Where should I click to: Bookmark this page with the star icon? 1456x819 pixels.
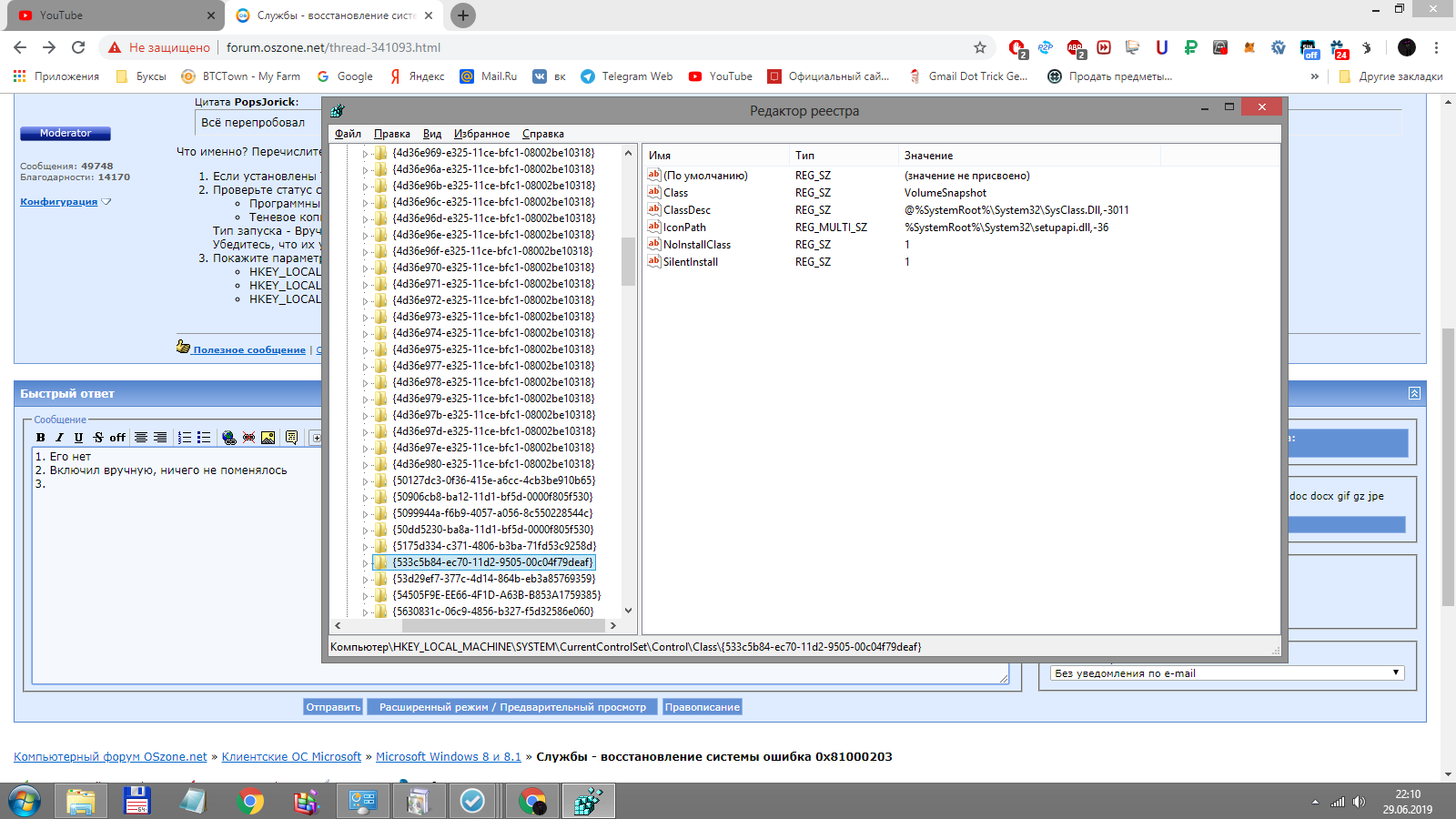tap(980, 47)
